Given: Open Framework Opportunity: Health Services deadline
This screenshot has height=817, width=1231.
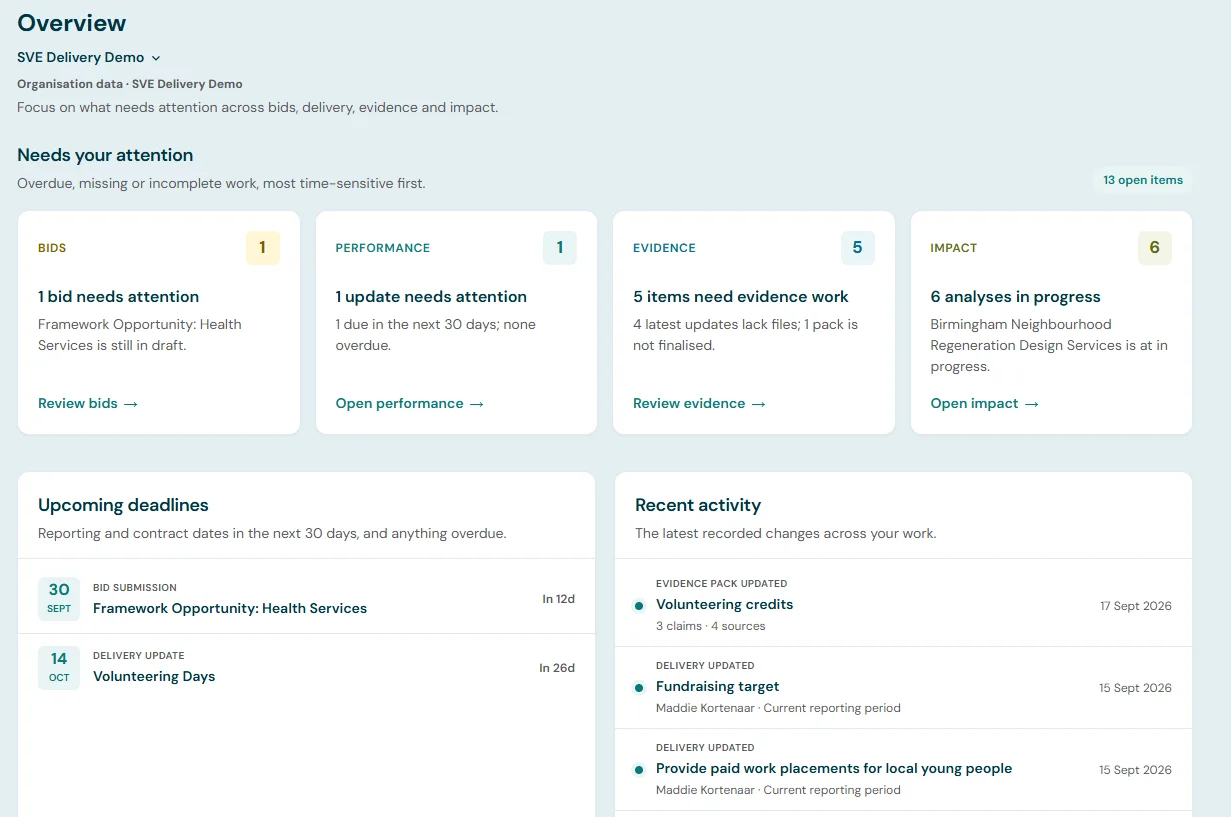Looking at the screenshot, I should click(x=230, y=608).
